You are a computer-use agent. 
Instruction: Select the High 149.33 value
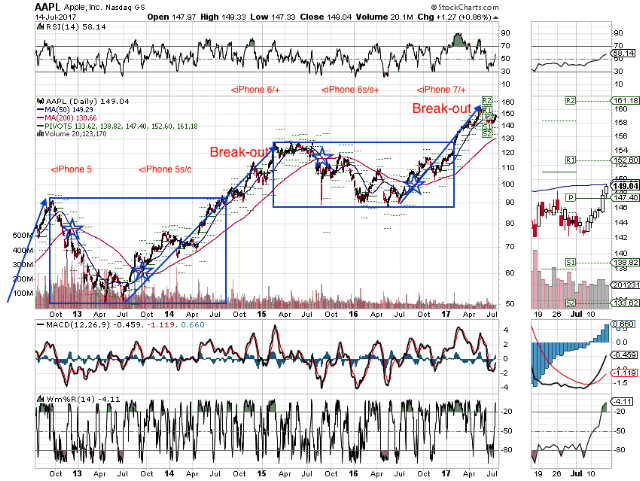pyautogui.click(x=223, y=17)
